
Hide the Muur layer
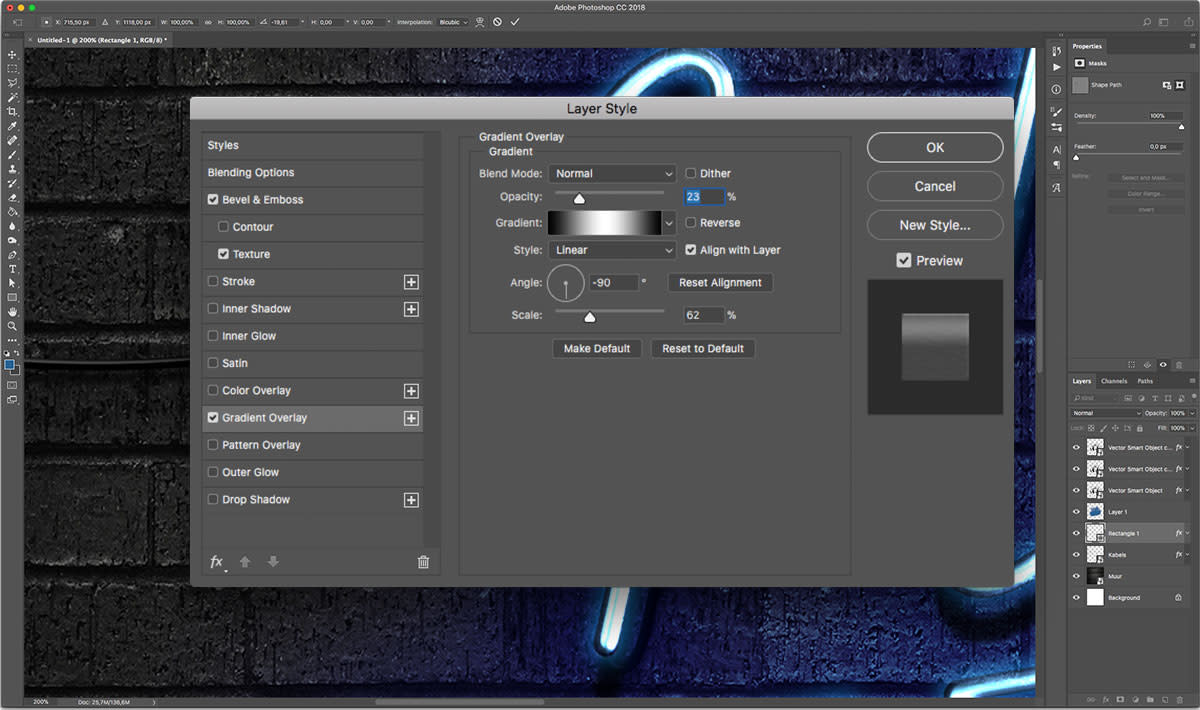click(x=1076, y=576)
